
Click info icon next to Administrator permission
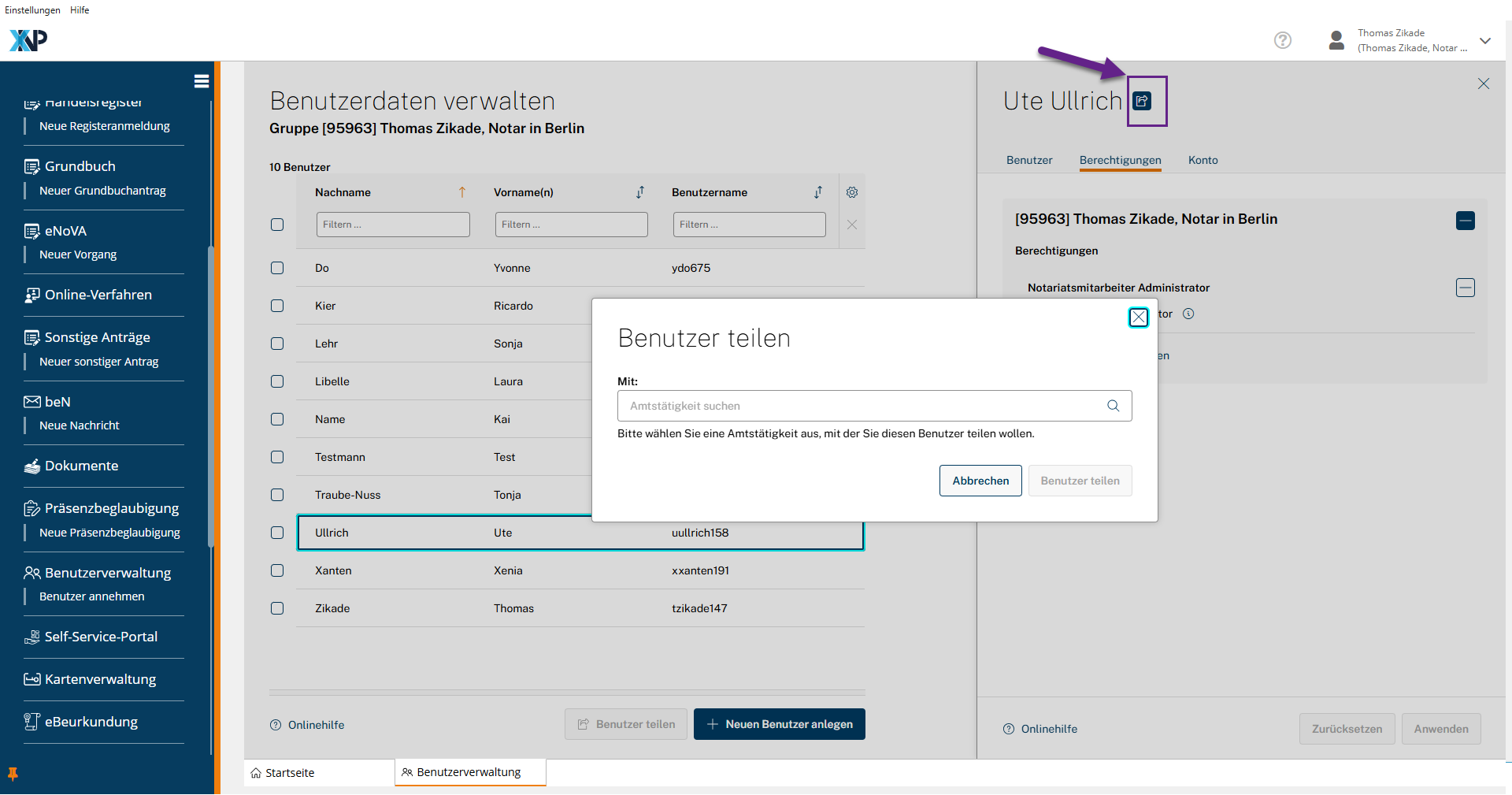(x=1188, y=314)
